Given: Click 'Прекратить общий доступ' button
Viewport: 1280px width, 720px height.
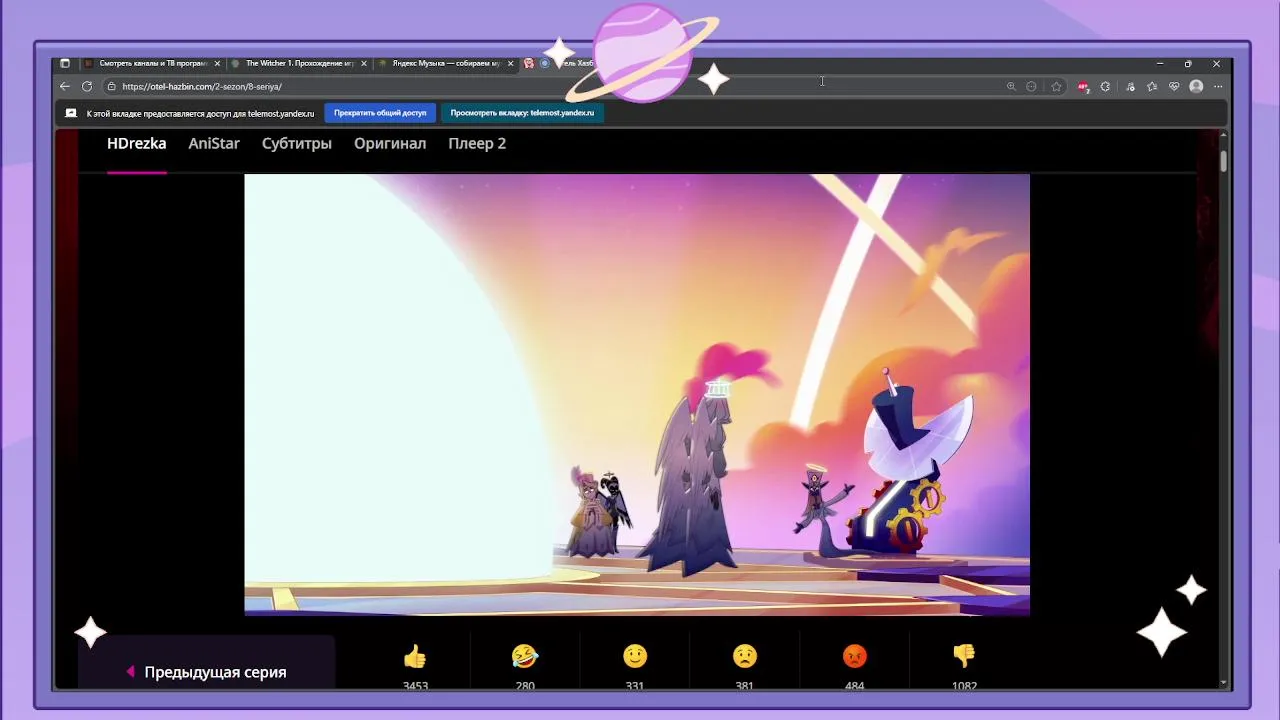Looking at the screenshot, I should pos(380,113).
